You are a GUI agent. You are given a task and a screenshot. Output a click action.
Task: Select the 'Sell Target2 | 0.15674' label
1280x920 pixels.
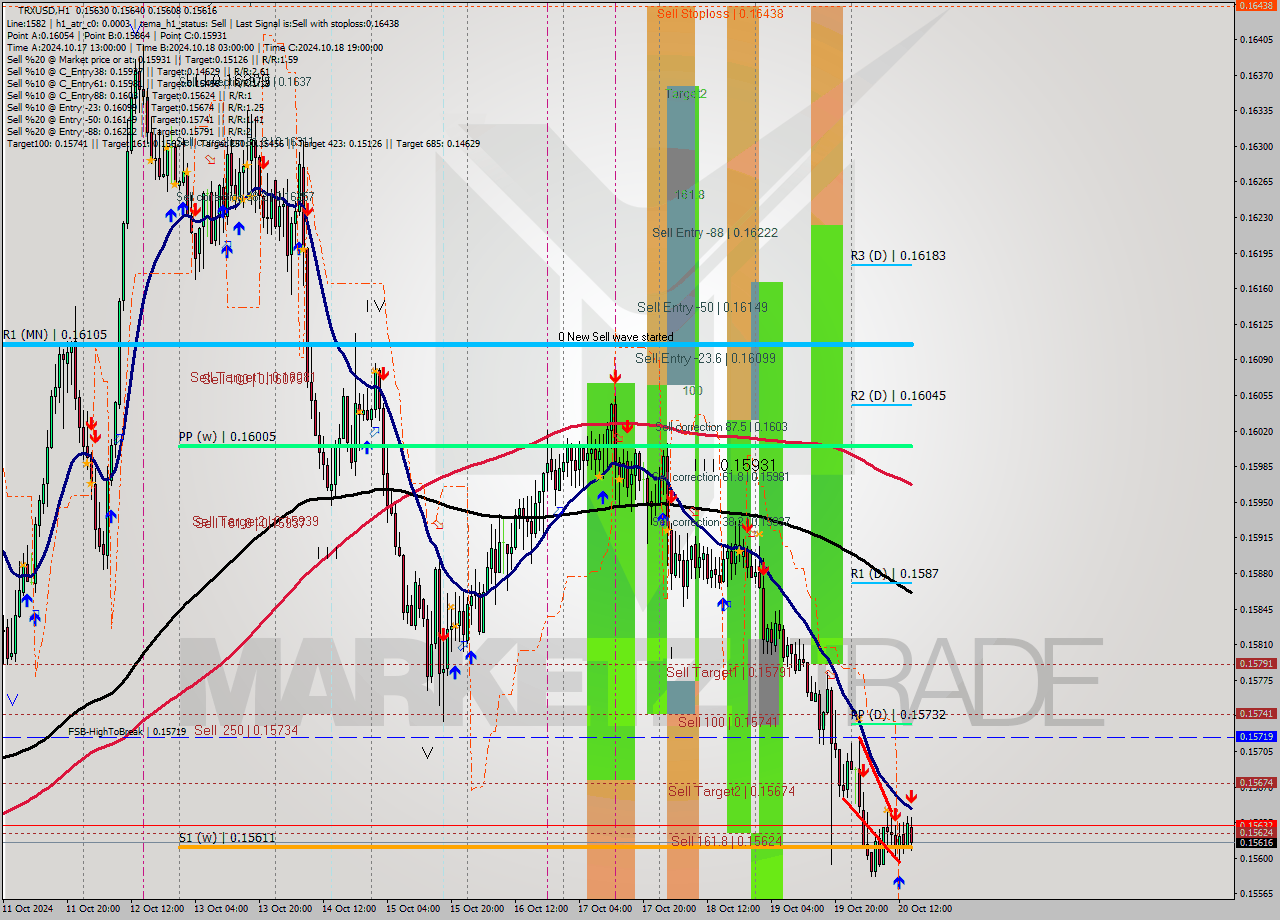[732, 791]
